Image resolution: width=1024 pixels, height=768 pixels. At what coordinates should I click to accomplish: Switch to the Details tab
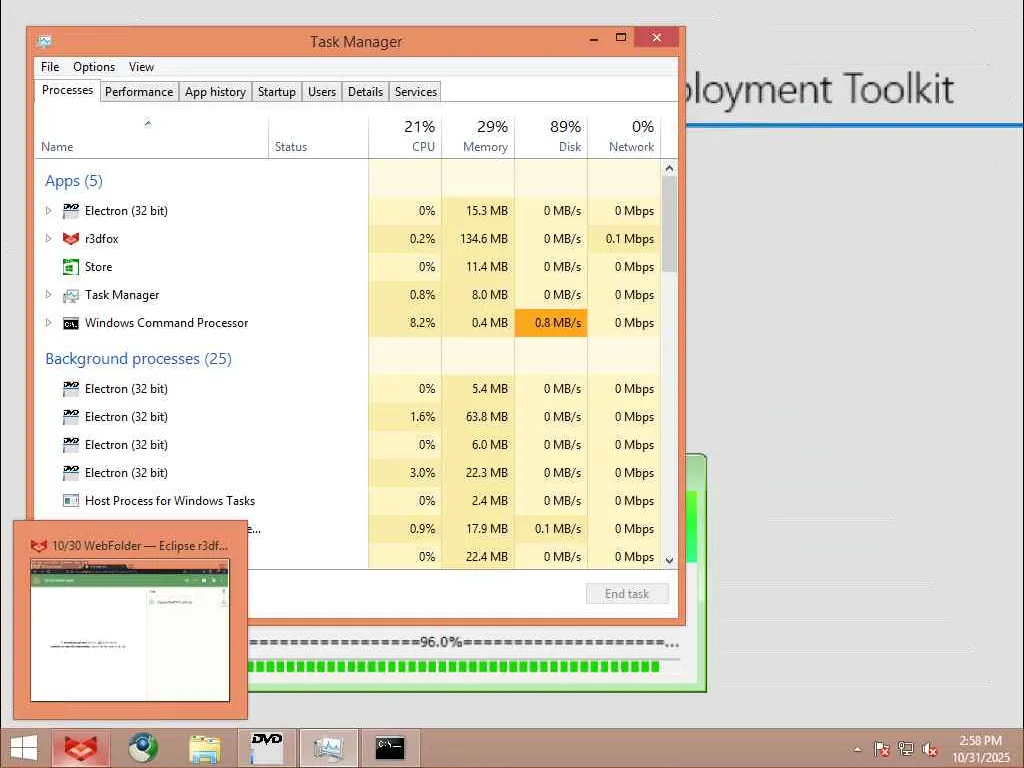[366, 91]
